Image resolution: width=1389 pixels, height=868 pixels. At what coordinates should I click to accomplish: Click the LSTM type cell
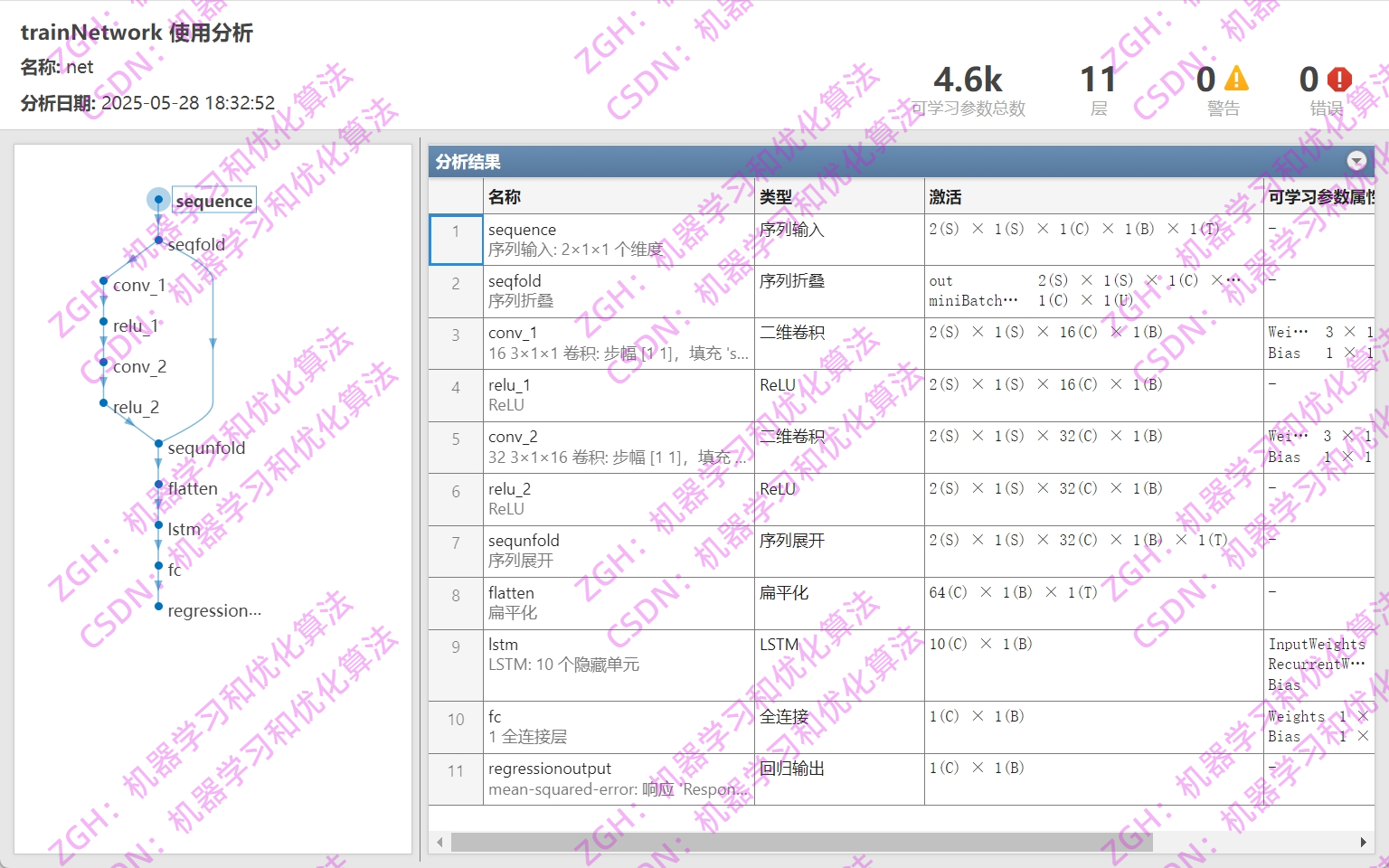(839, 665)
